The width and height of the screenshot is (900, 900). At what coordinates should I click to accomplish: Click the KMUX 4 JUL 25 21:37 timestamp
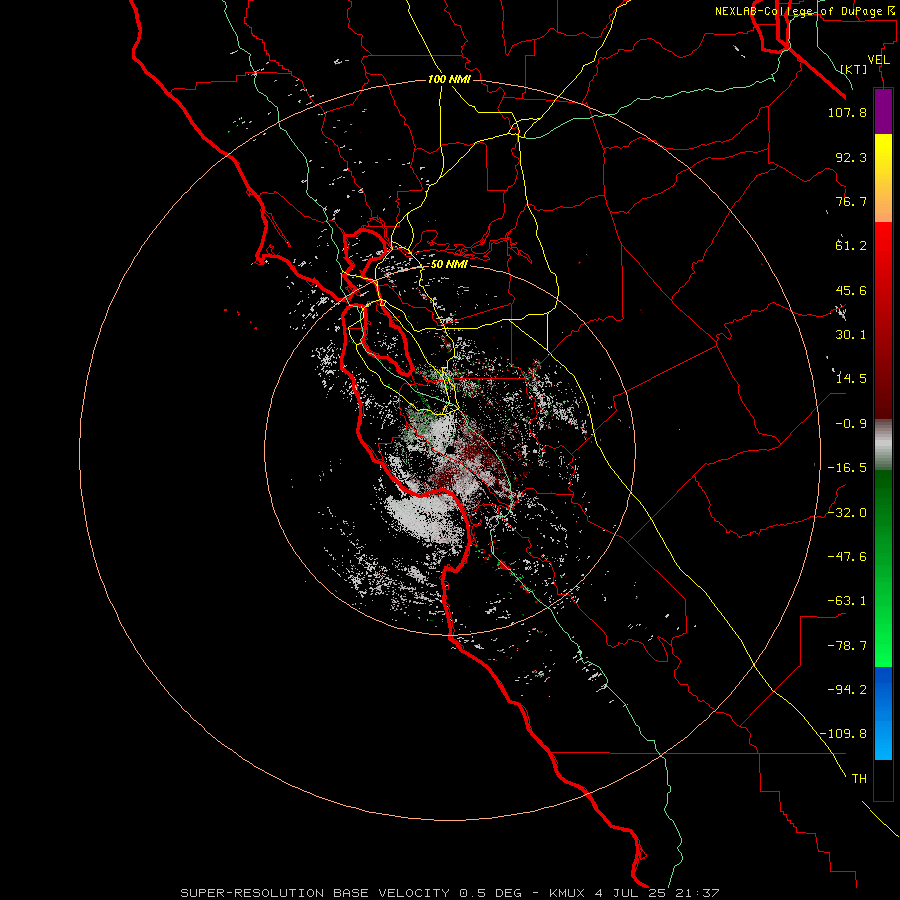point(634,893)
